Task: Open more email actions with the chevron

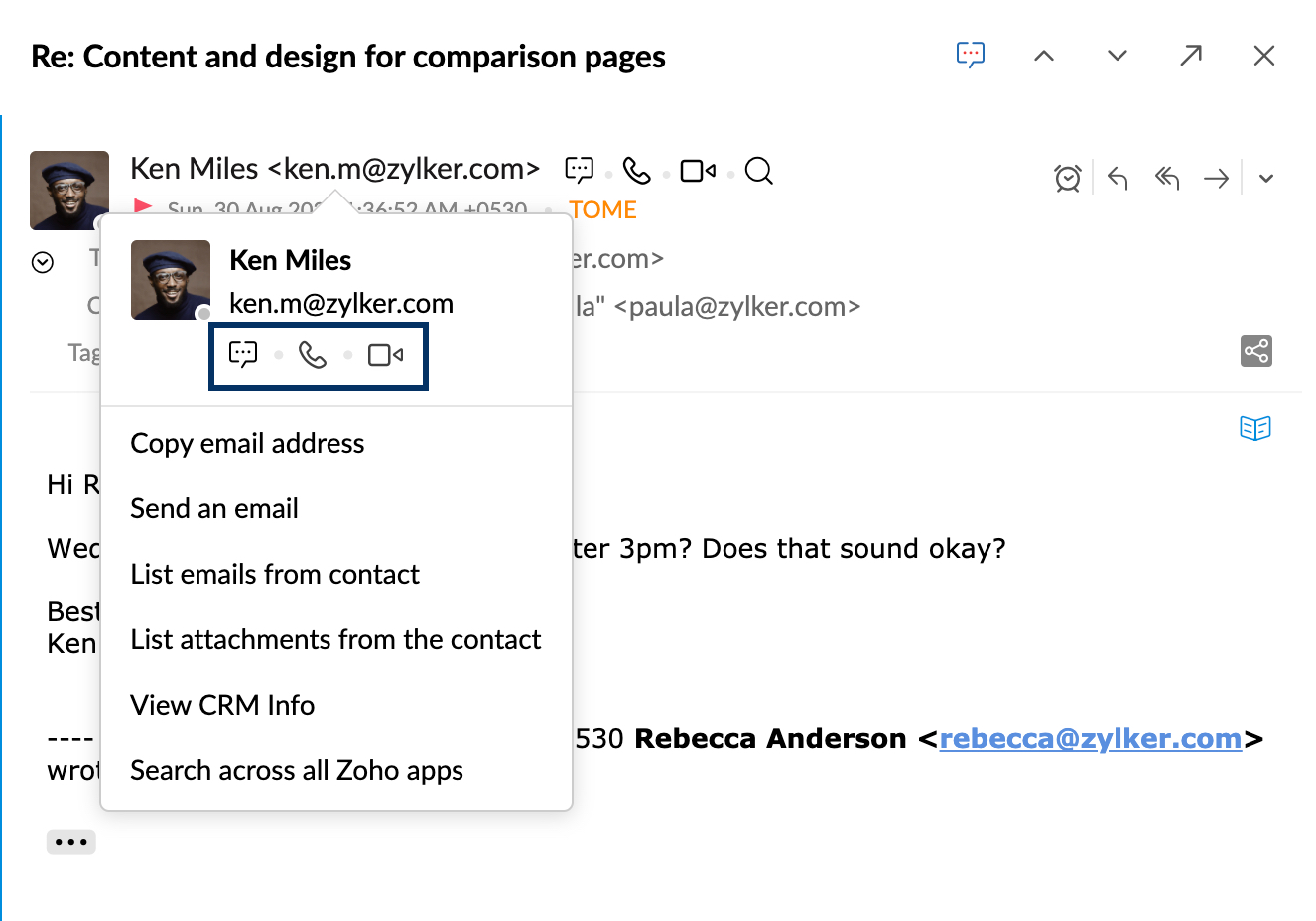Action: (x=1266, y=178)
